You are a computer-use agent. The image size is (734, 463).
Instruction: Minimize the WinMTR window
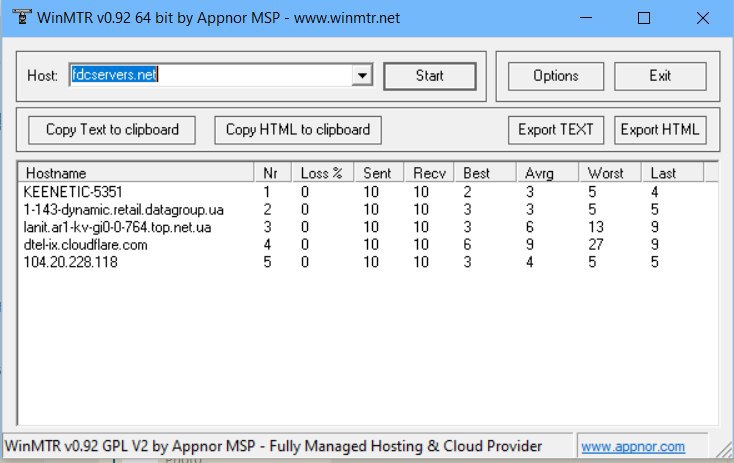pyautogui.click(x=586, y=18)
